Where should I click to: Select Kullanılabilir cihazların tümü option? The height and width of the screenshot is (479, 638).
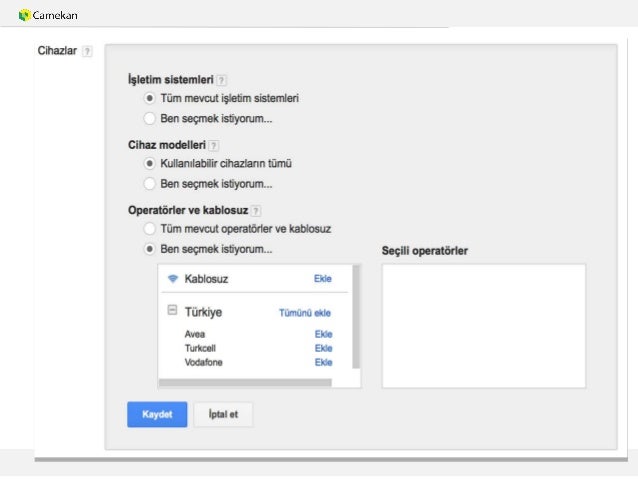pyautogui.click(x=150, y=164)
